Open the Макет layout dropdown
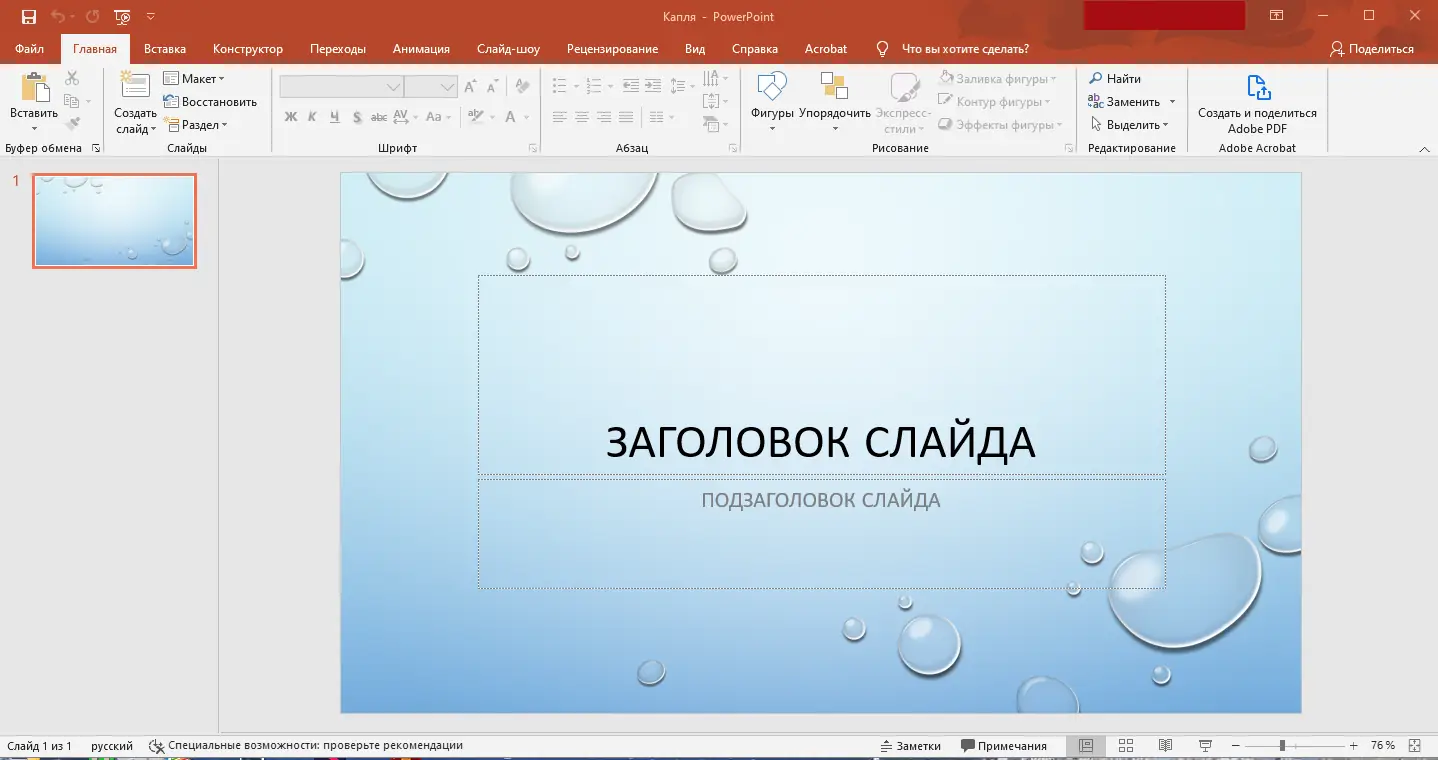The image size is (1438, 760). tap(194, 79)
